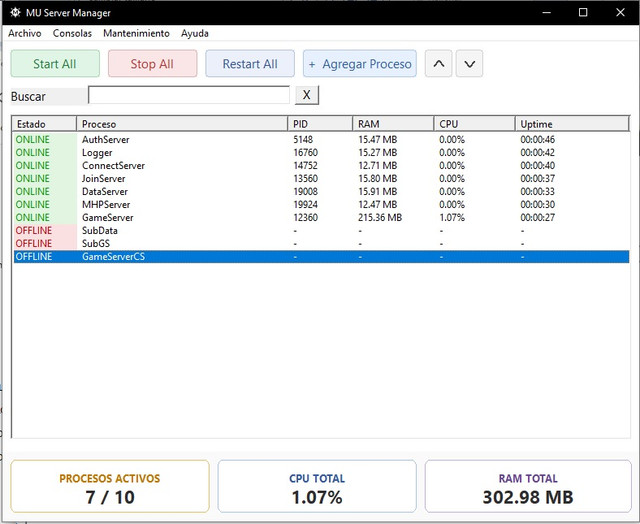Clear search with the X button
This screenshot has width=640, height=524.
pos(307,95)
